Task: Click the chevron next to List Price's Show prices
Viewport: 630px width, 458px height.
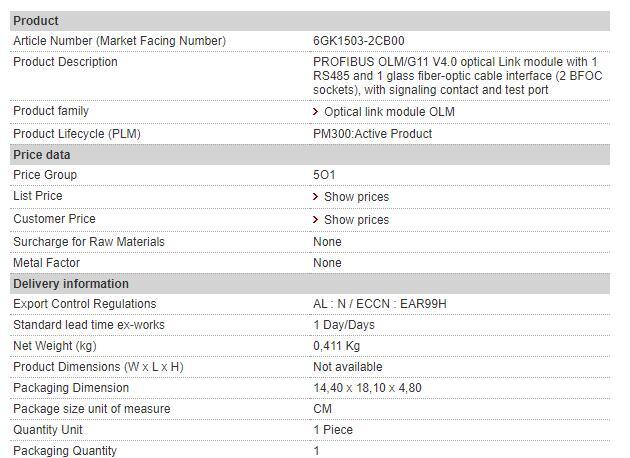Action: (x=316, y=197)
